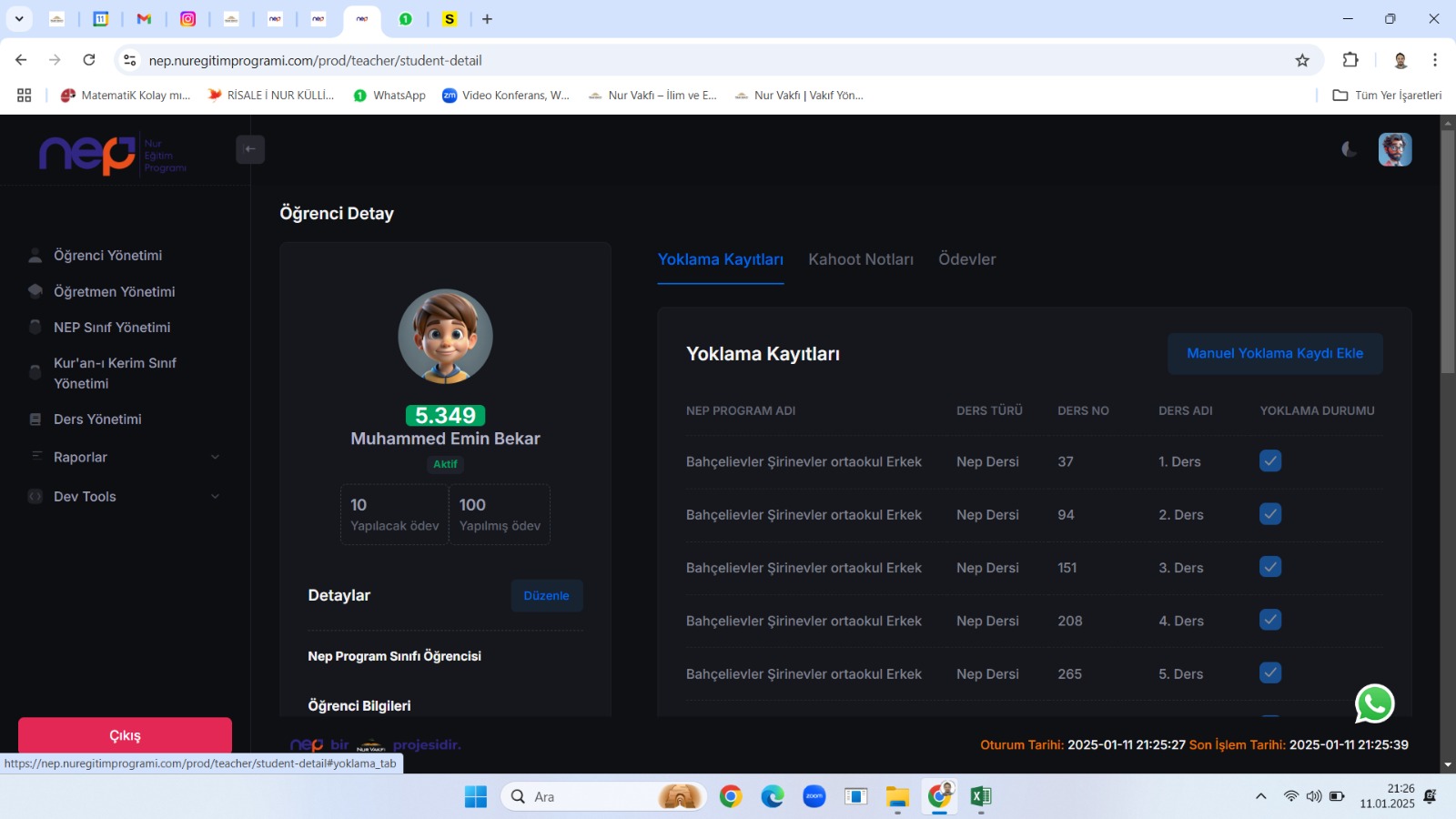Click Öğretmen Yönetimi sidebar icon

point(35,291)
